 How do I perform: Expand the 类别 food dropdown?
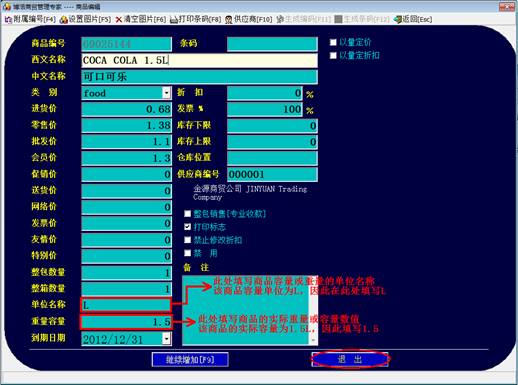pos(166,92)
